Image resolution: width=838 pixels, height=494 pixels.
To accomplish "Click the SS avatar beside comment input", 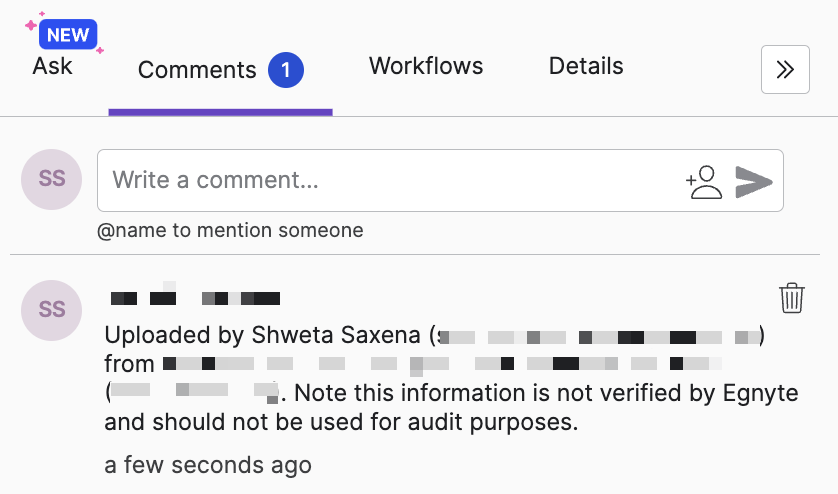I will click(x=51, y=179).
